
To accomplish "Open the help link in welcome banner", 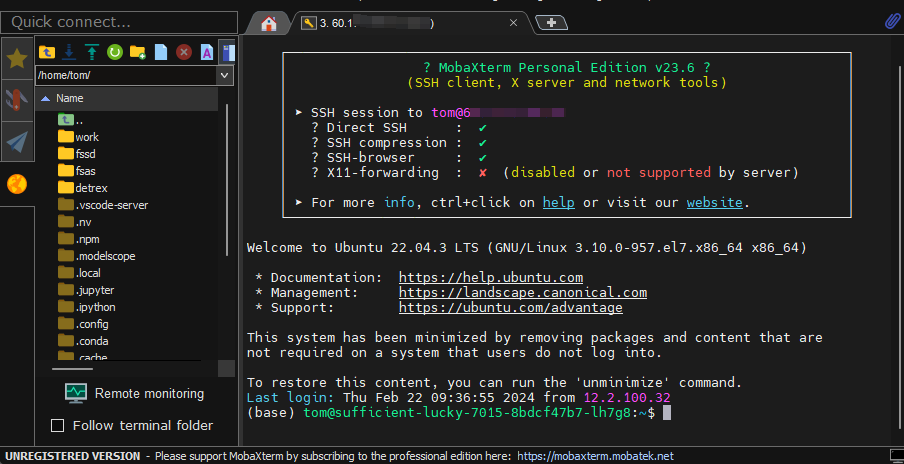I will [559, 202].
